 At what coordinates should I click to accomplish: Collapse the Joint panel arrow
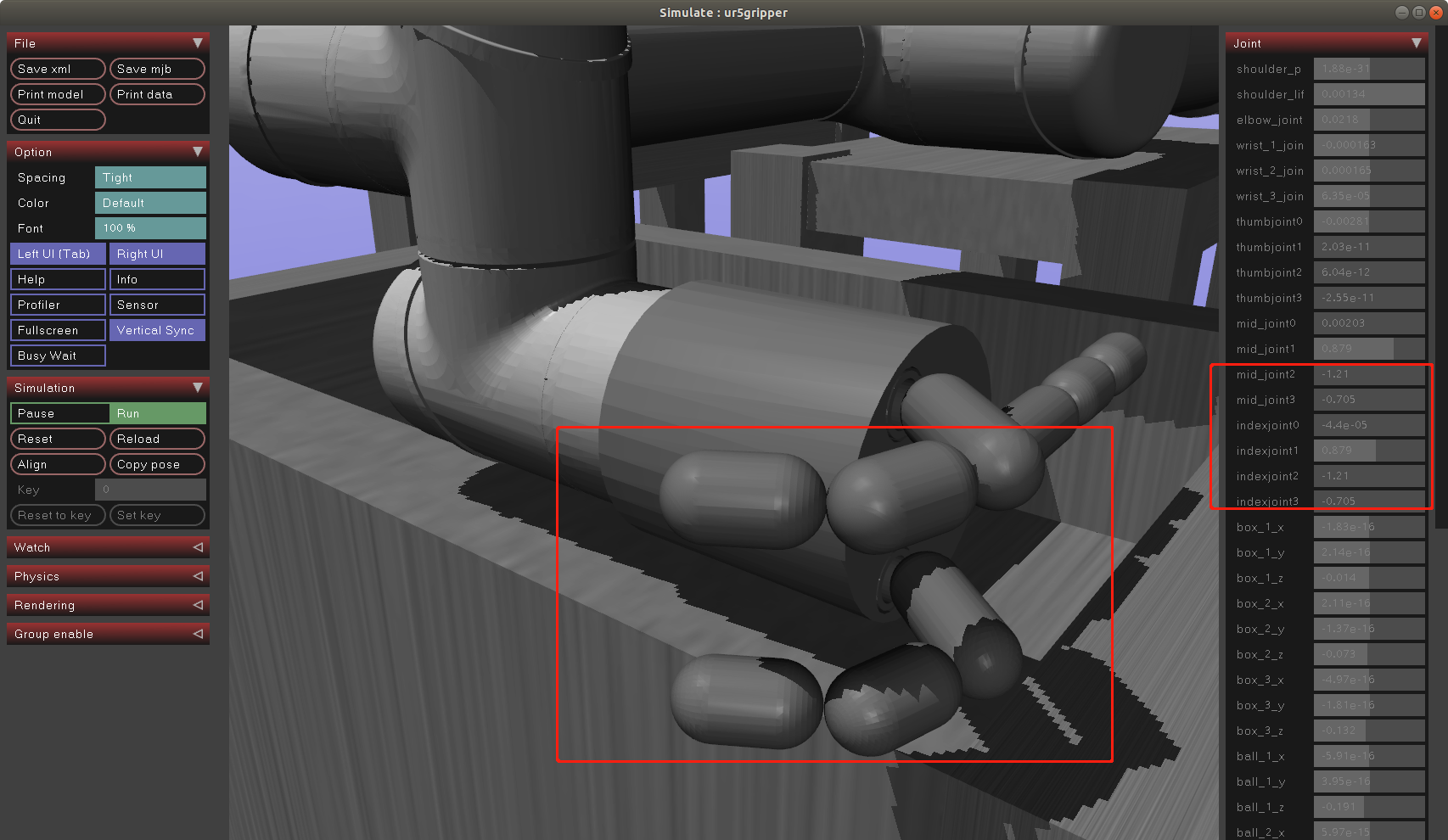coord(1417,43)
